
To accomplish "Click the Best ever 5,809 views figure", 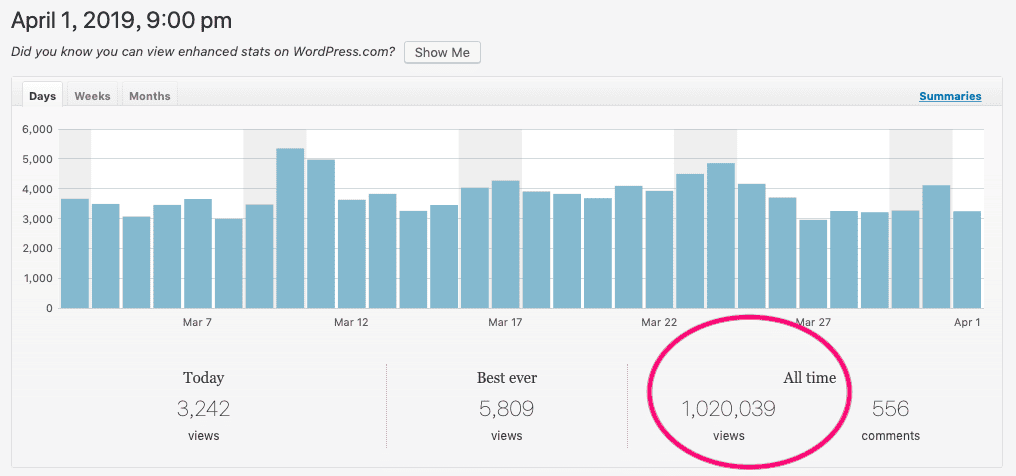I will 507,409.
